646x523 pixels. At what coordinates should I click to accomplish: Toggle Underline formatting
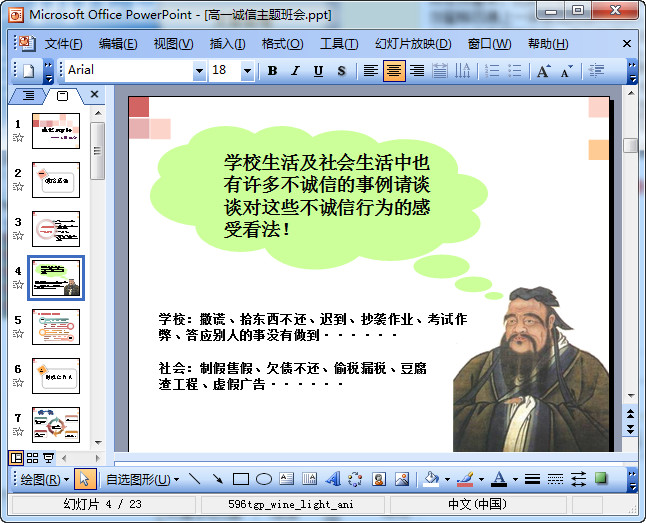tap(318, 71)
